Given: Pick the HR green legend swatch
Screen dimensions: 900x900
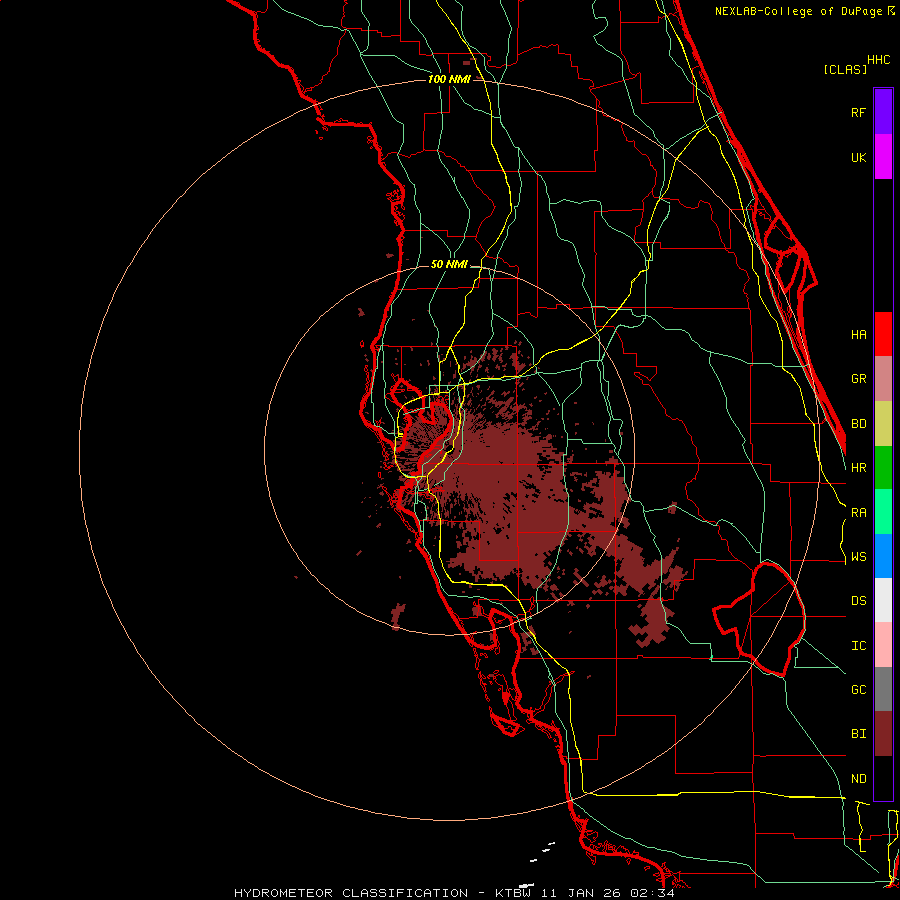Looking at the screenshot, I should [883, 468].
